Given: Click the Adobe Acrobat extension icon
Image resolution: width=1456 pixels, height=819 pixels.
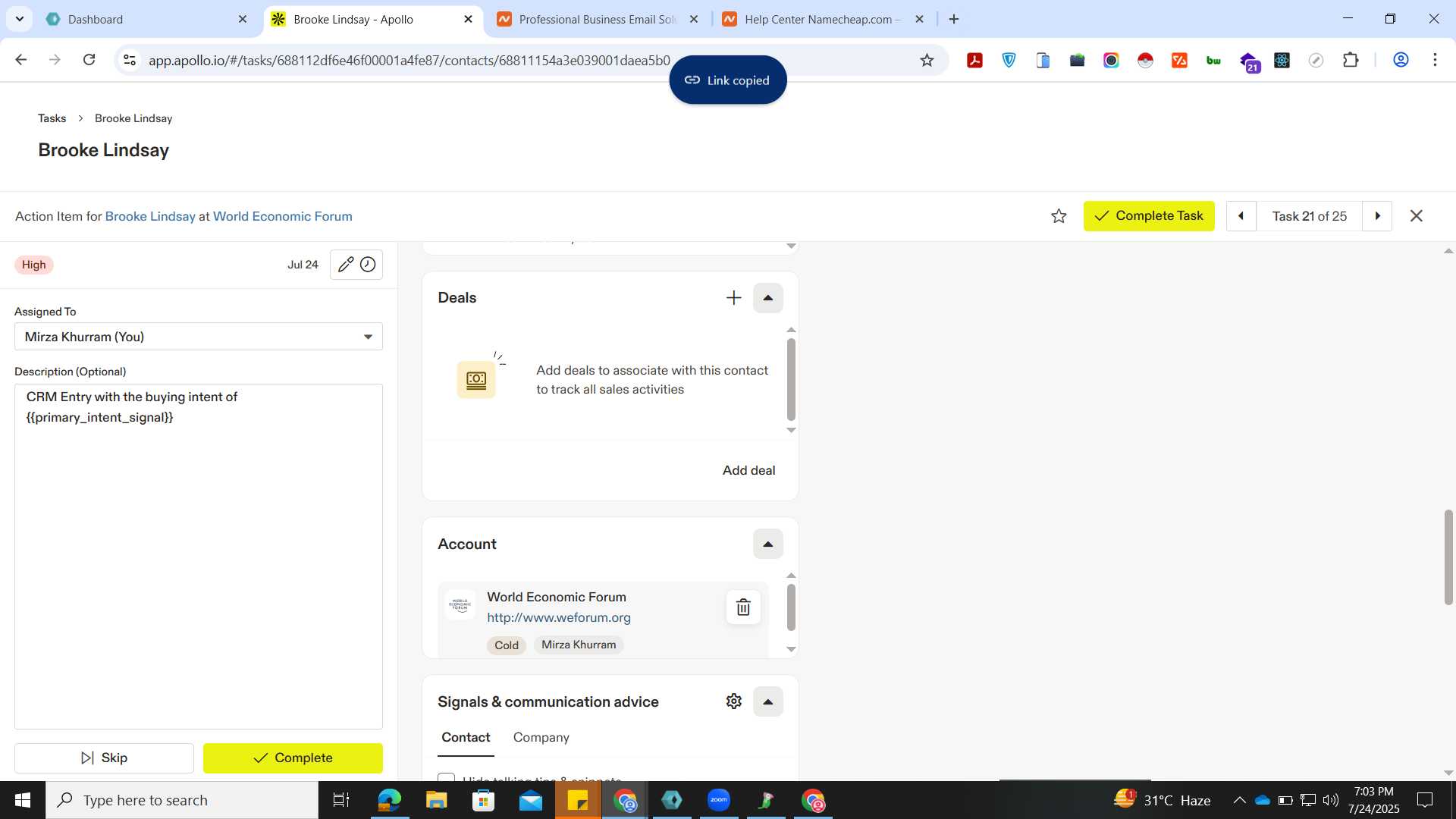Looking at the screenshot, I should [x=974, y=60].
